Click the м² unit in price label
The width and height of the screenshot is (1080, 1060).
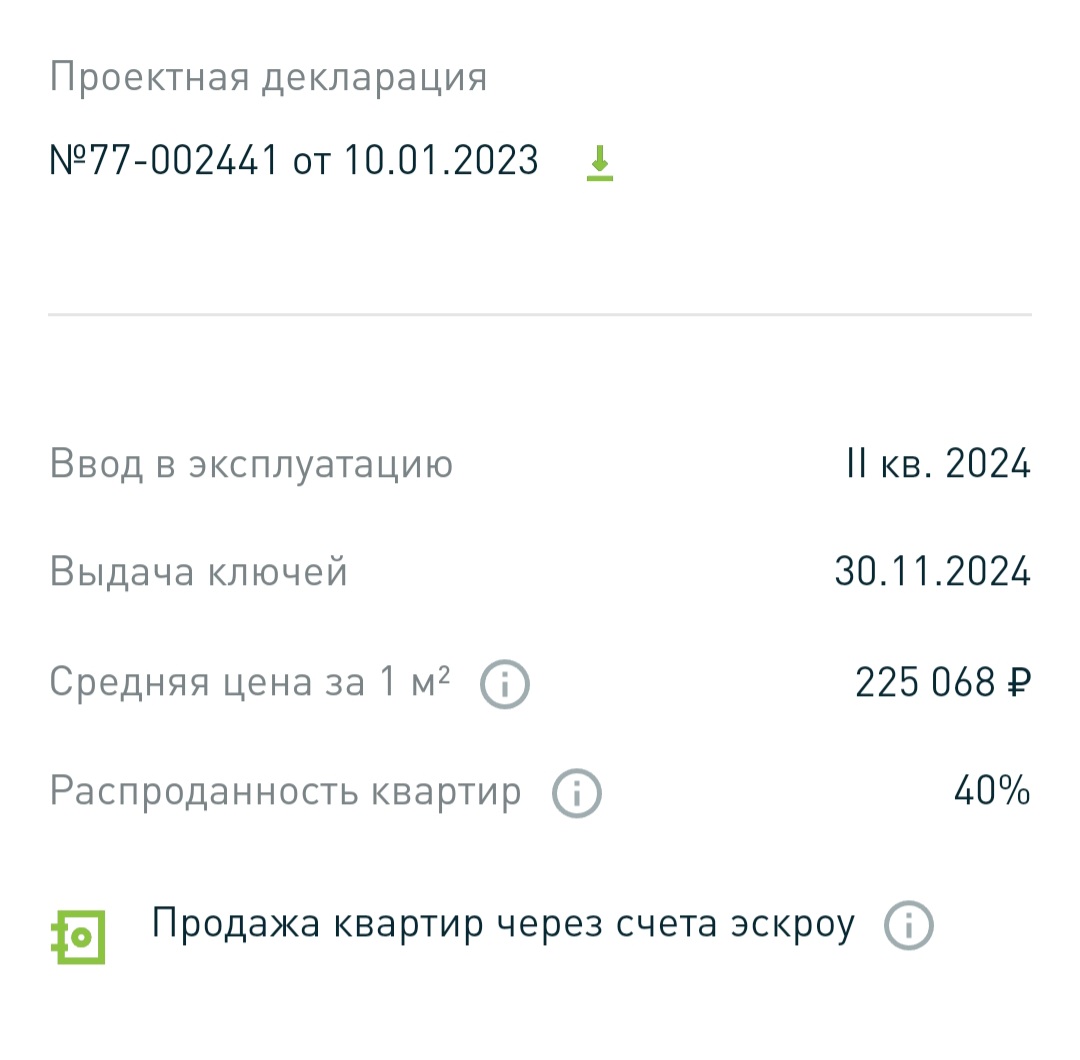click(430, 682)
